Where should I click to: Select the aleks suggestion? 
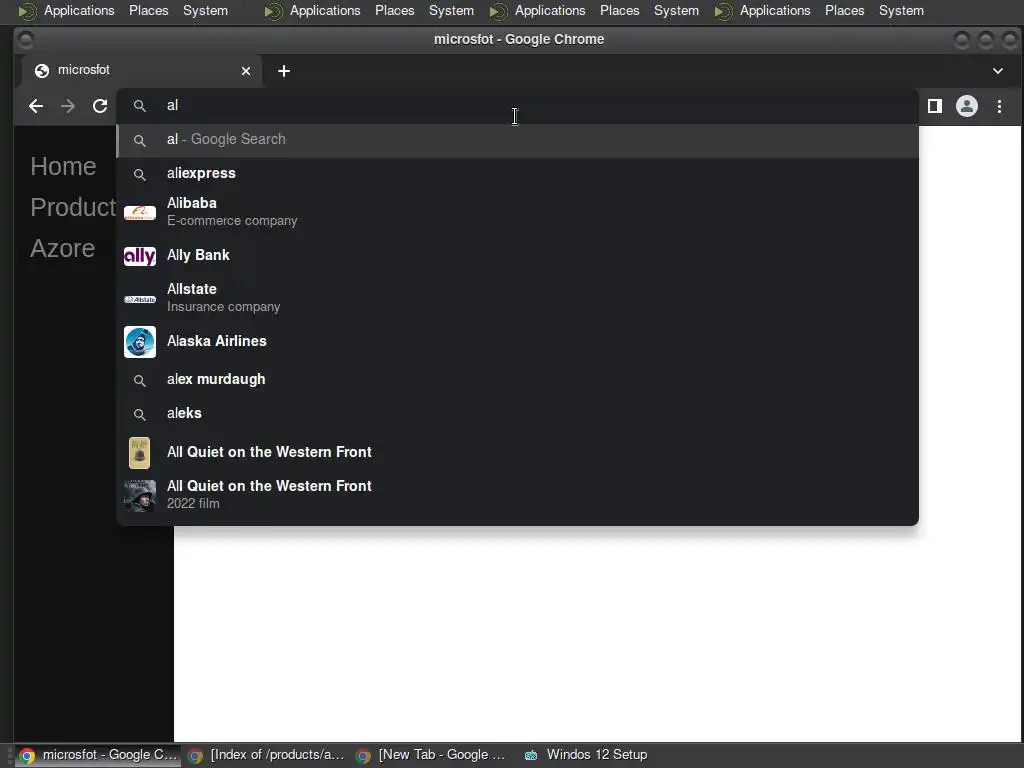517,413
